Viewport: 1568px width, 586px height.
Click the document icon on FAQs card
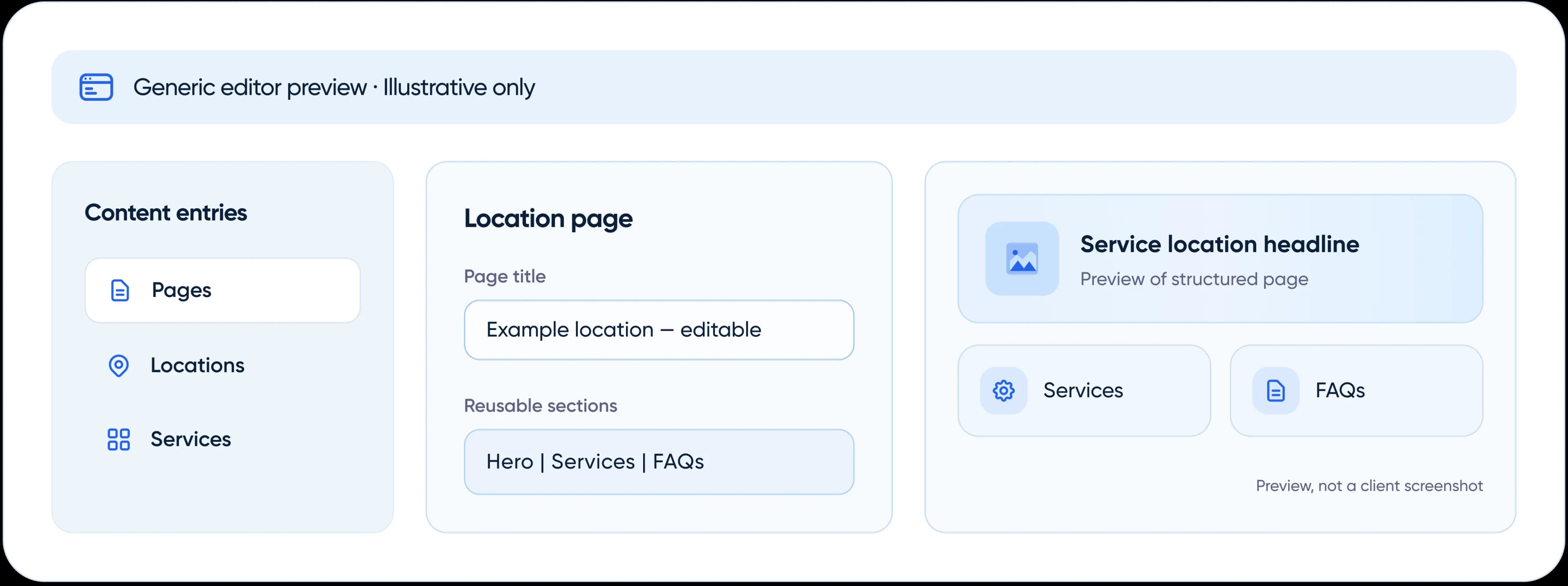click(1275, 391)
